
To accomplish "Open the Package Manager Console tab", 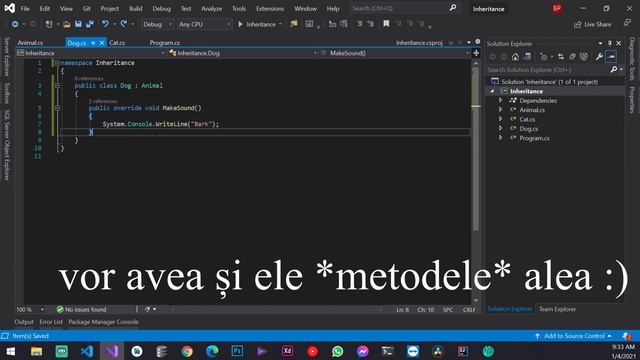I will tap(103, 322).
